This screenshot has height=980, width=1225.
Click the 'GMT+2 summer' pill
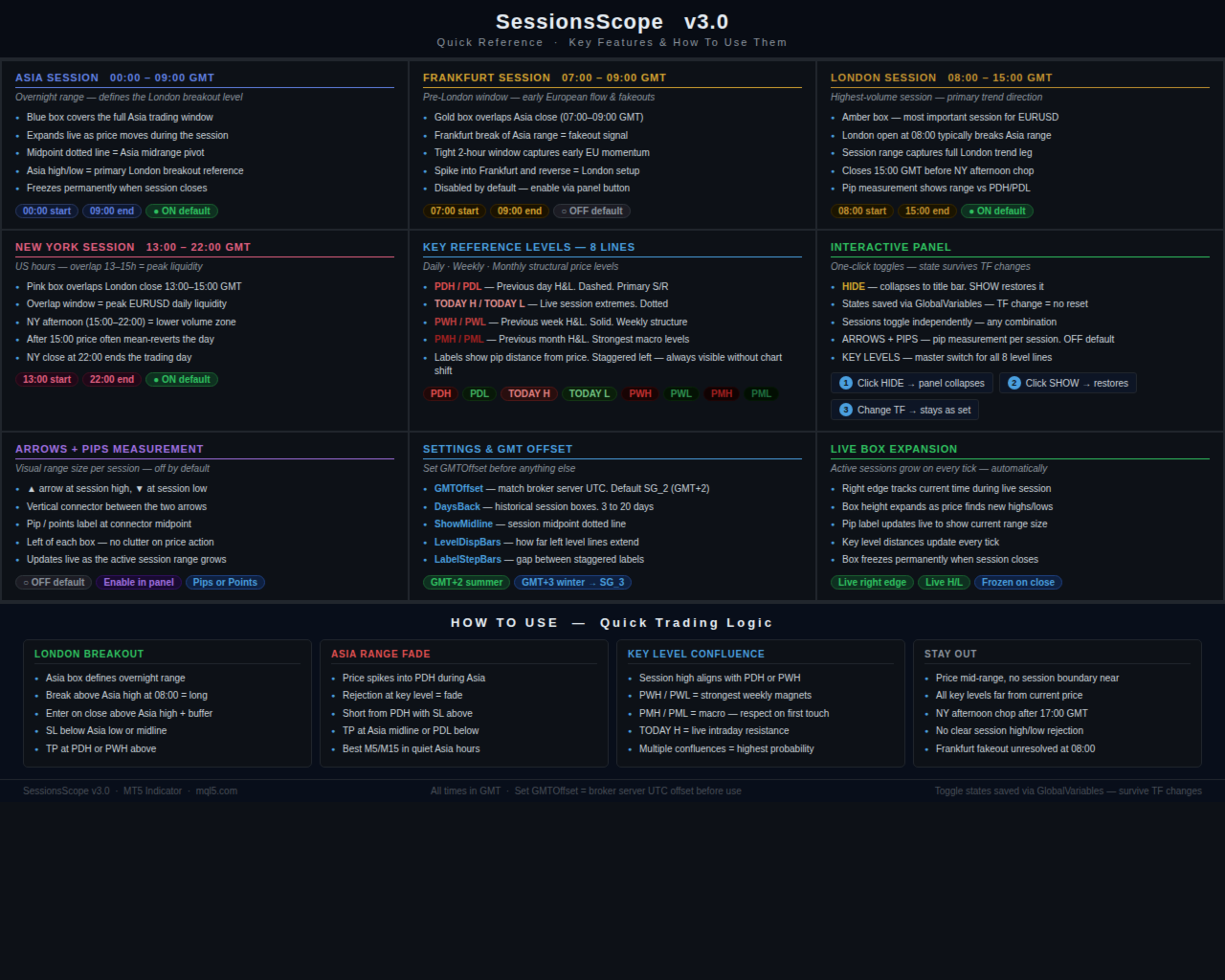point(466,582)
